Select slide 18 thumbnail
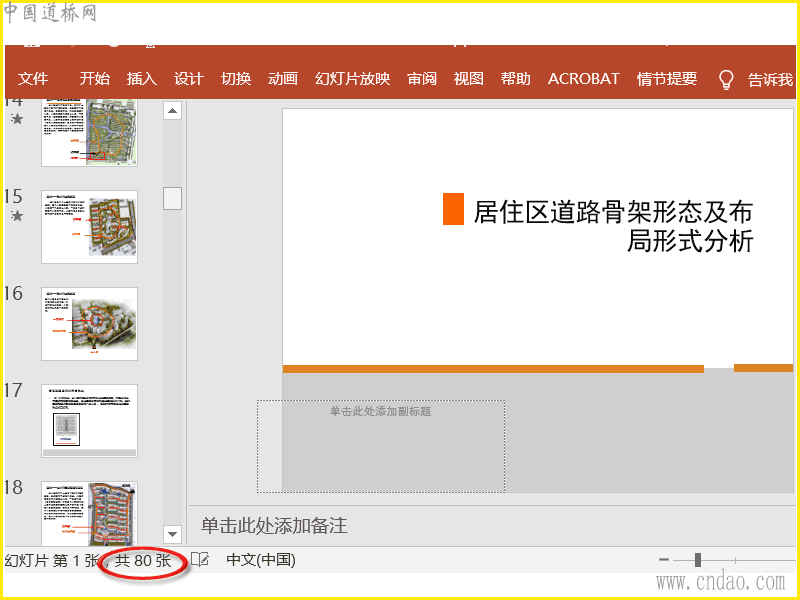Screen dimensions: 800x600 click(89, 514)
